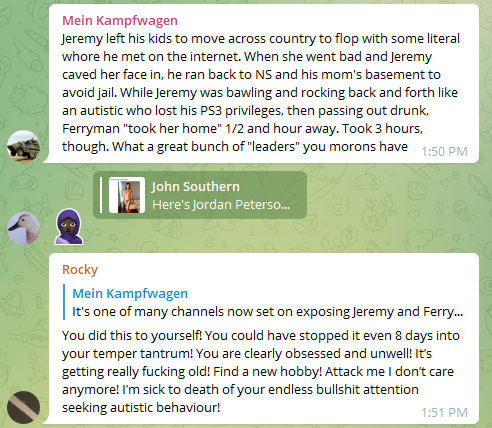Jump to quoted John Southern reply
The width and height of the screenshot is (492, 428).
point(200,195)
